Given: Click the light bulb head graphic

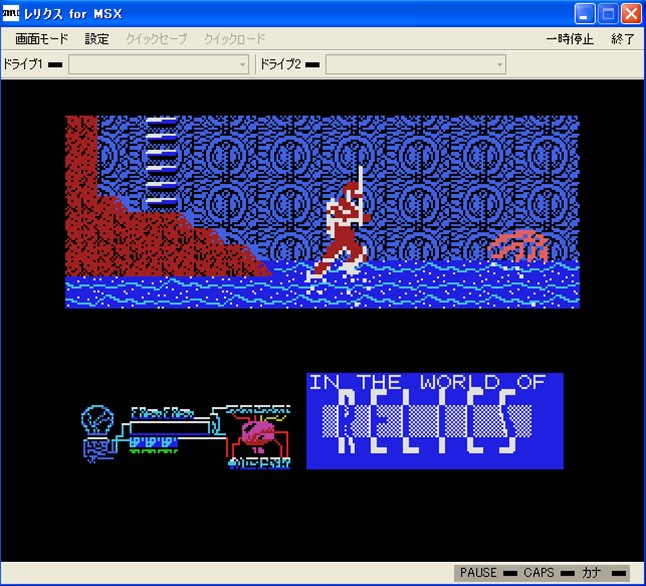Looking at the screenshot, I should [97, 420].
